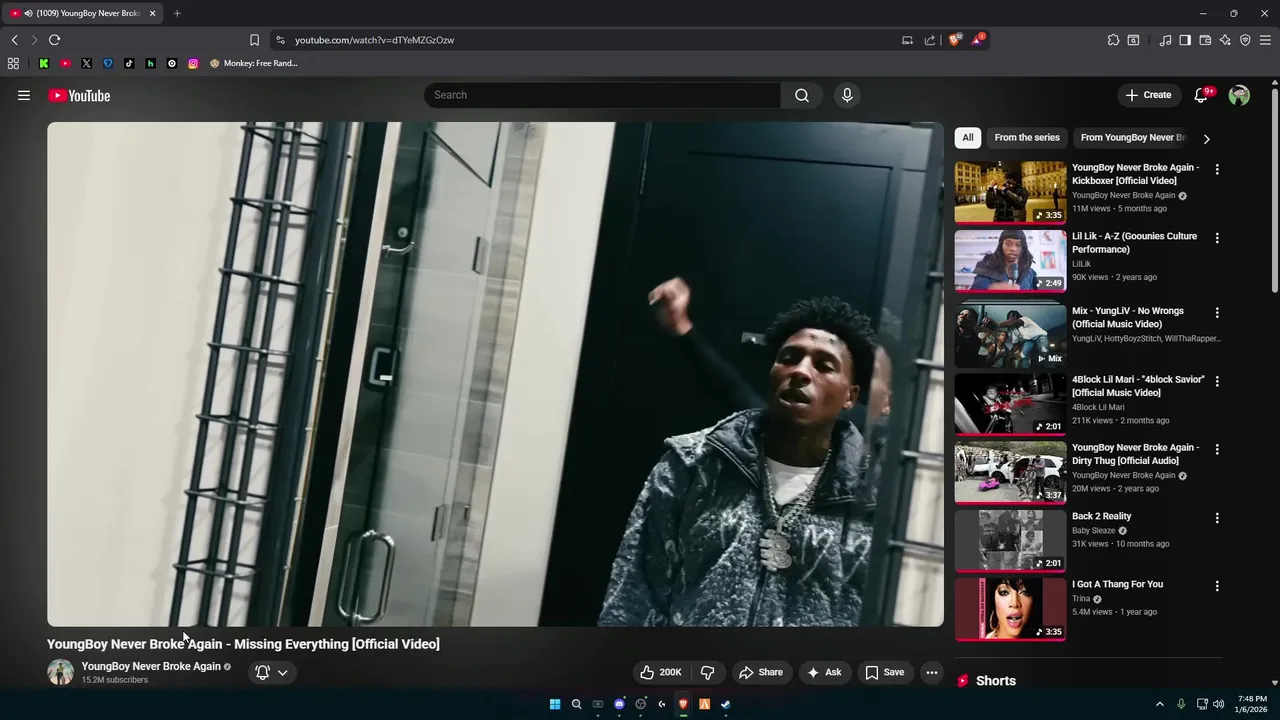Open options for I Got A Thang For You
The image size is (1280, 720).
click(1217, 586)
